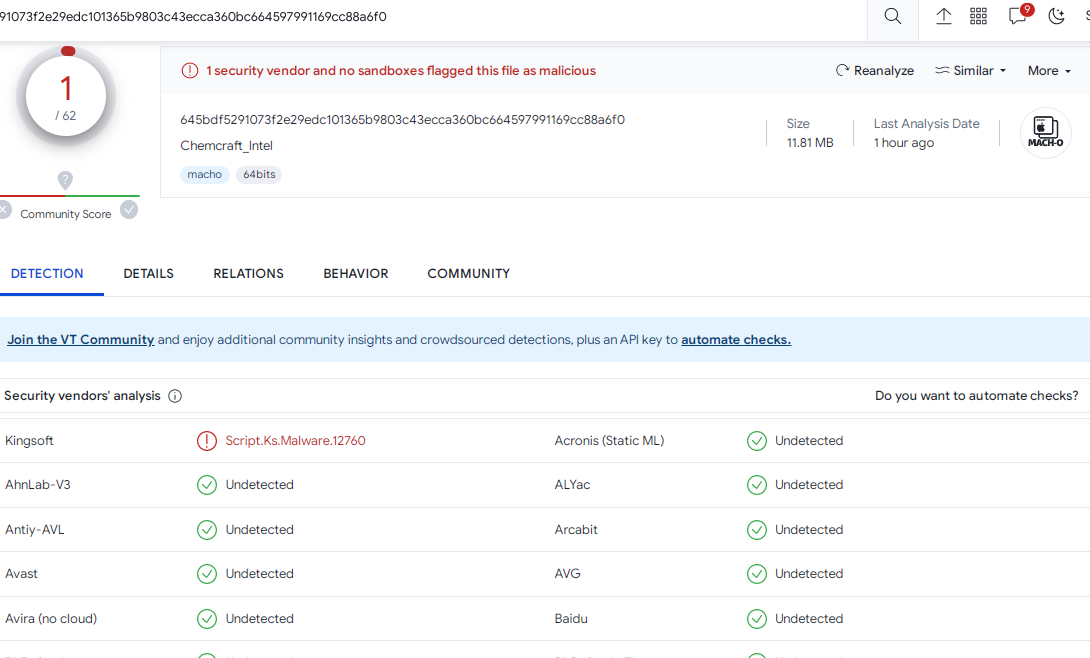Follow the Join the VT Community link
The width and height of the screenshot is (1090, 658).
tap(81, 340)
